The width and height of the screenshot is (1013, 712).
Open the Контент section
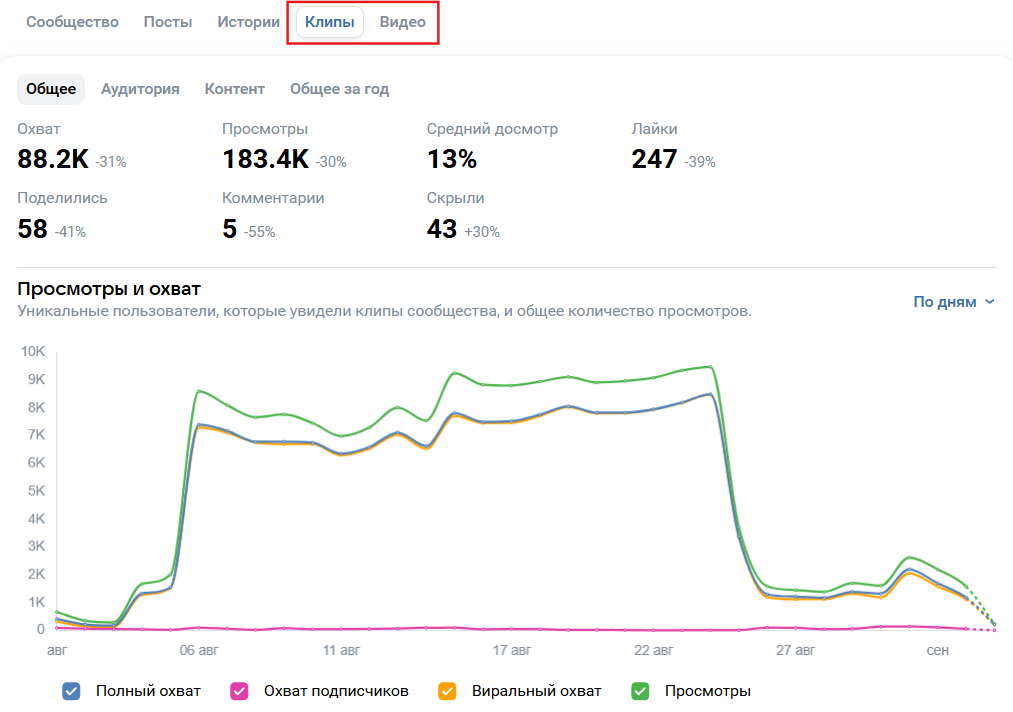pyautogui.click(x=235, y=89)
